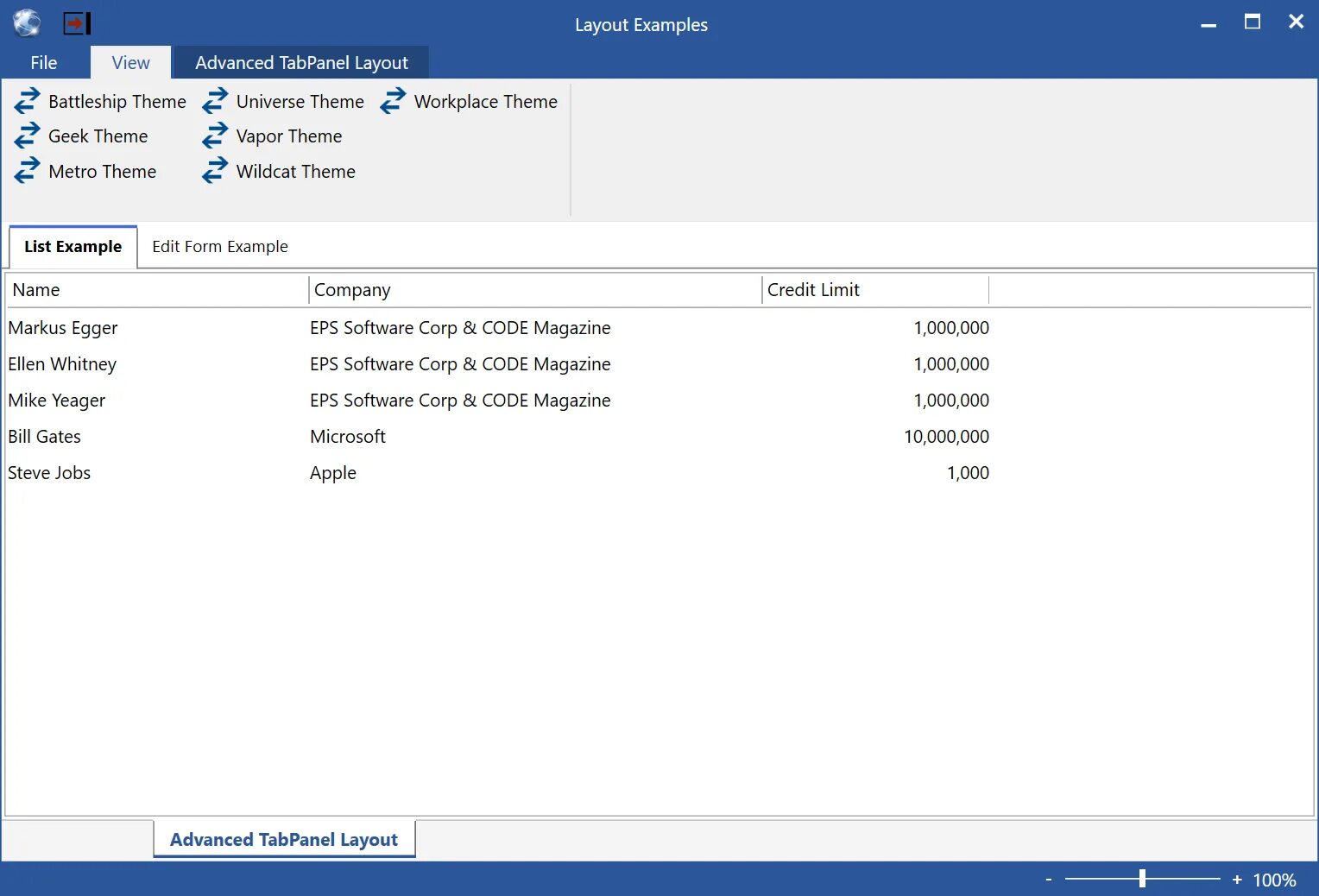The height and width of the screenshot is (896, 1319).
Task: Click the red arrow exit icon in title bar
Action: point(77,23)
